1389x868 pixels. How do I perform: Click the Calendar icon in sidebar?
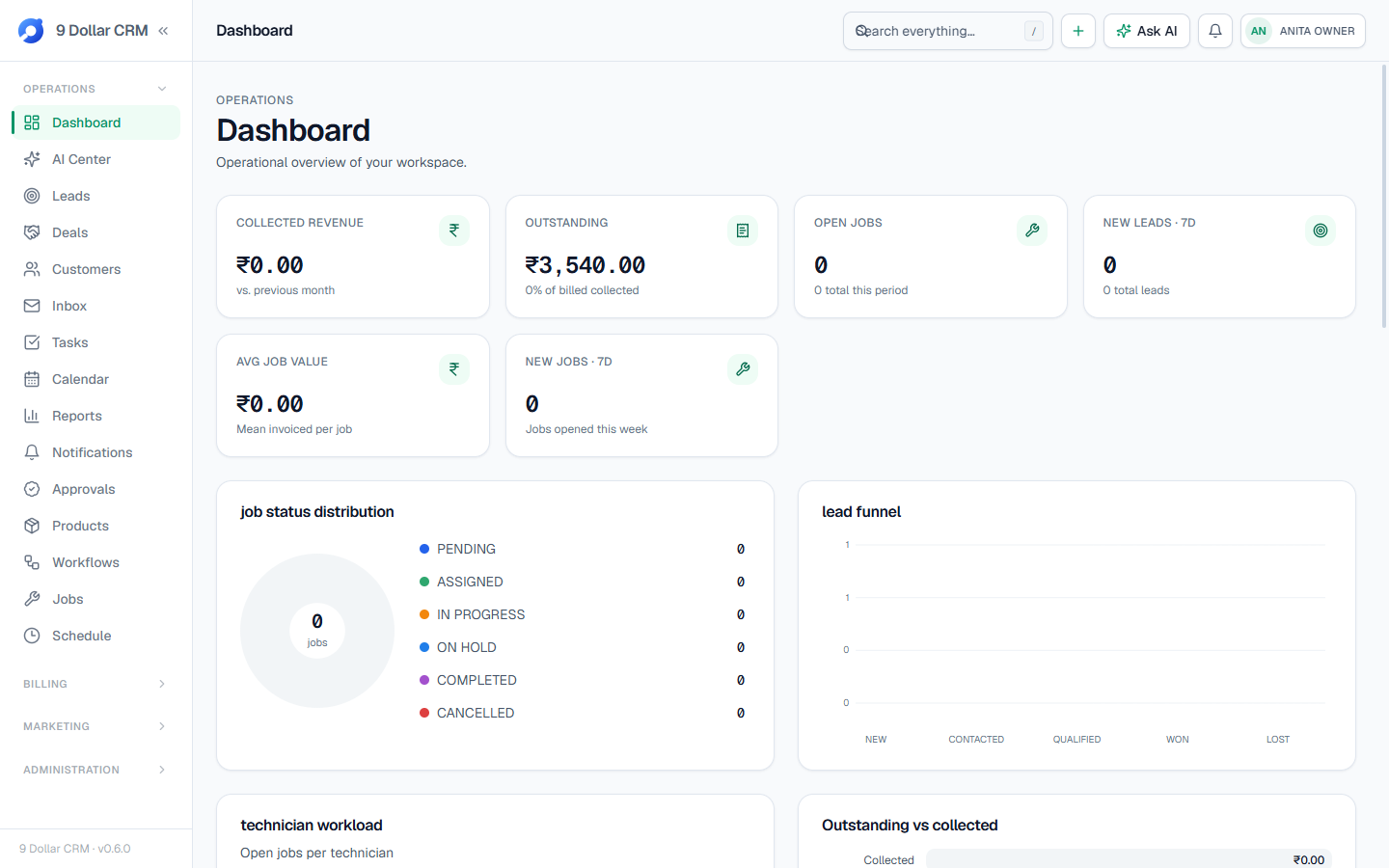coord(32,379)
